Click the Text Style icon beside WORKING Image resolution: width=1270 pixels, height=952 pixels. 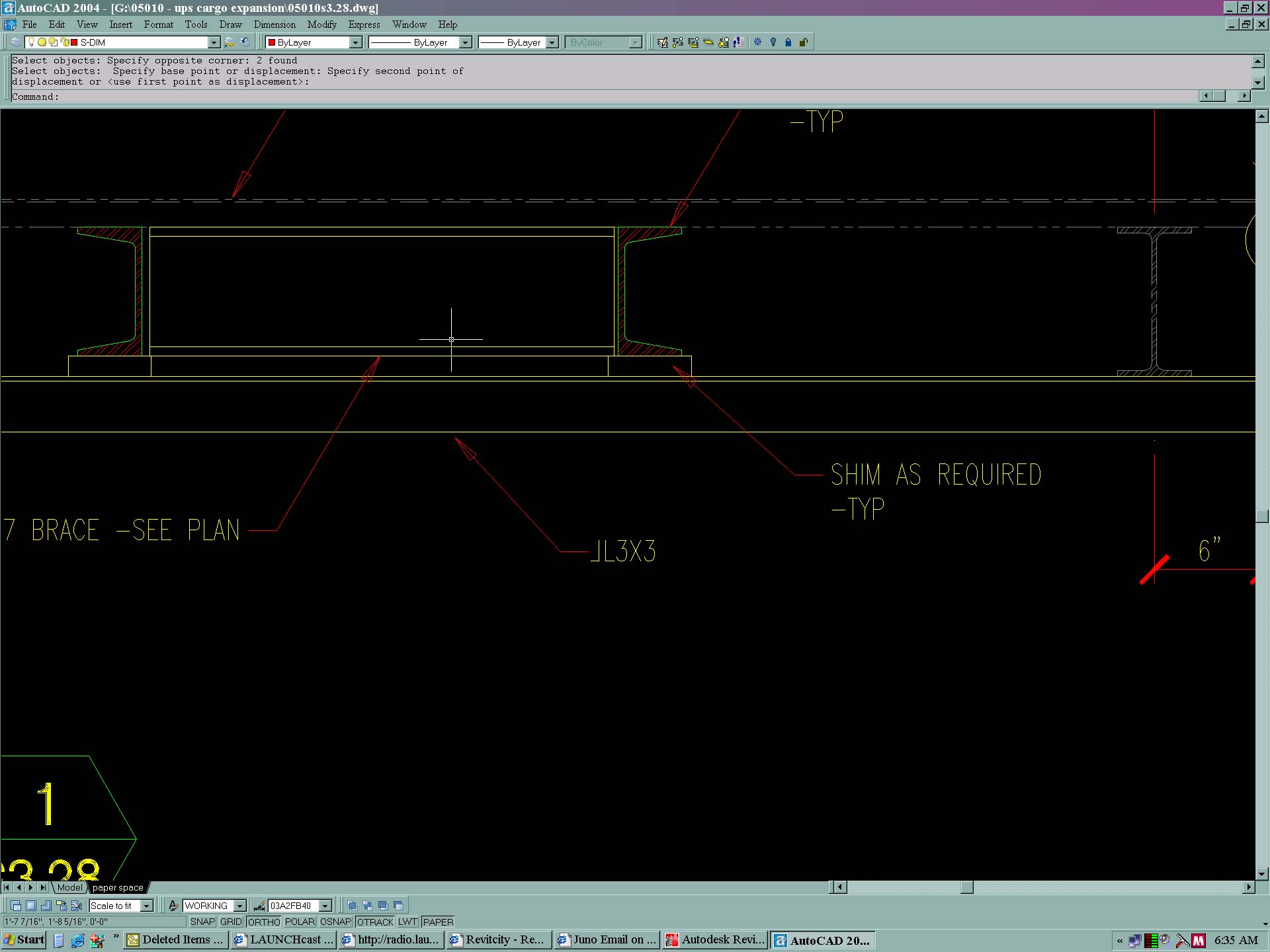pyautogui.click(x=173, y=906)
